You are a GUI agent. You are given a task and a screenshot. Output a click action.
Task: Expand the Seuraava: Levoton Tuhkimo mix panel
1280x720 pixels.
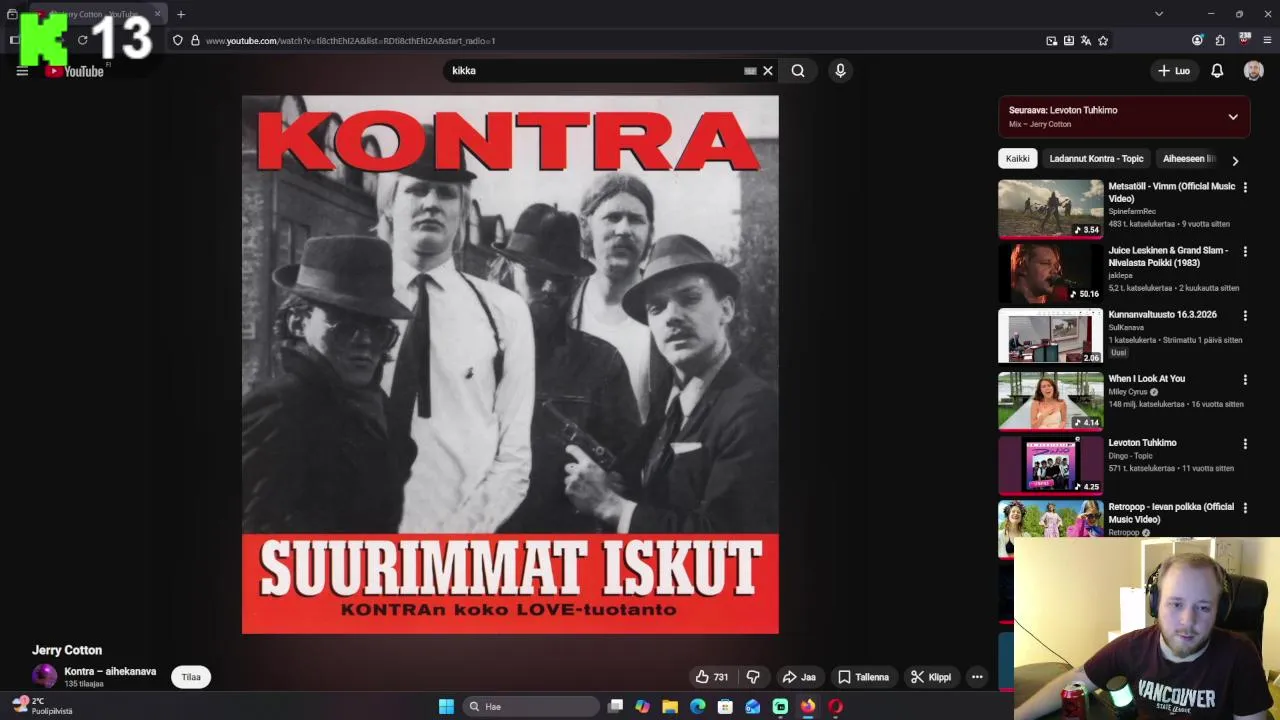1233,117
